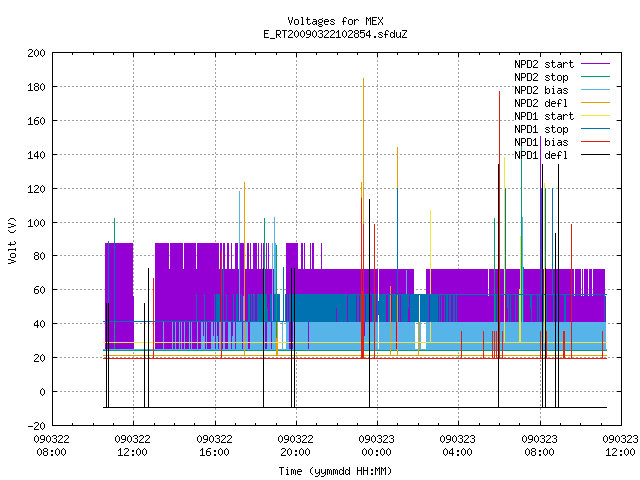This screenshot has width=640, height=480.
Task: Click the y-axis tick value 180
Action: pos(36,87)
